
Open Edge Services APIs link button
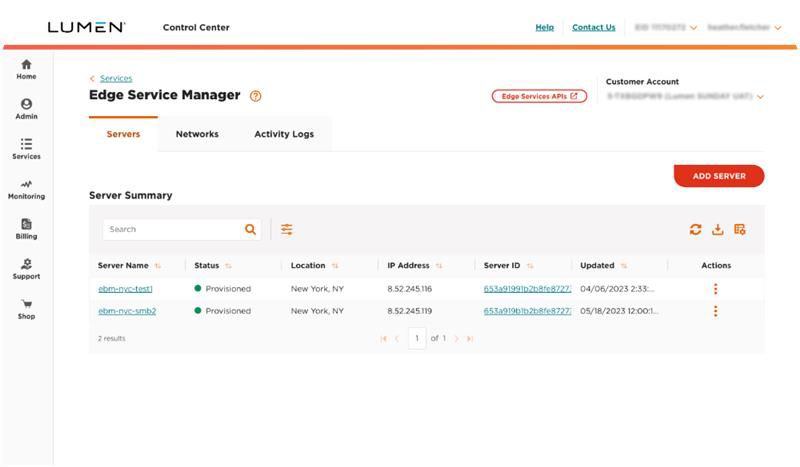(x=539, y=96)
